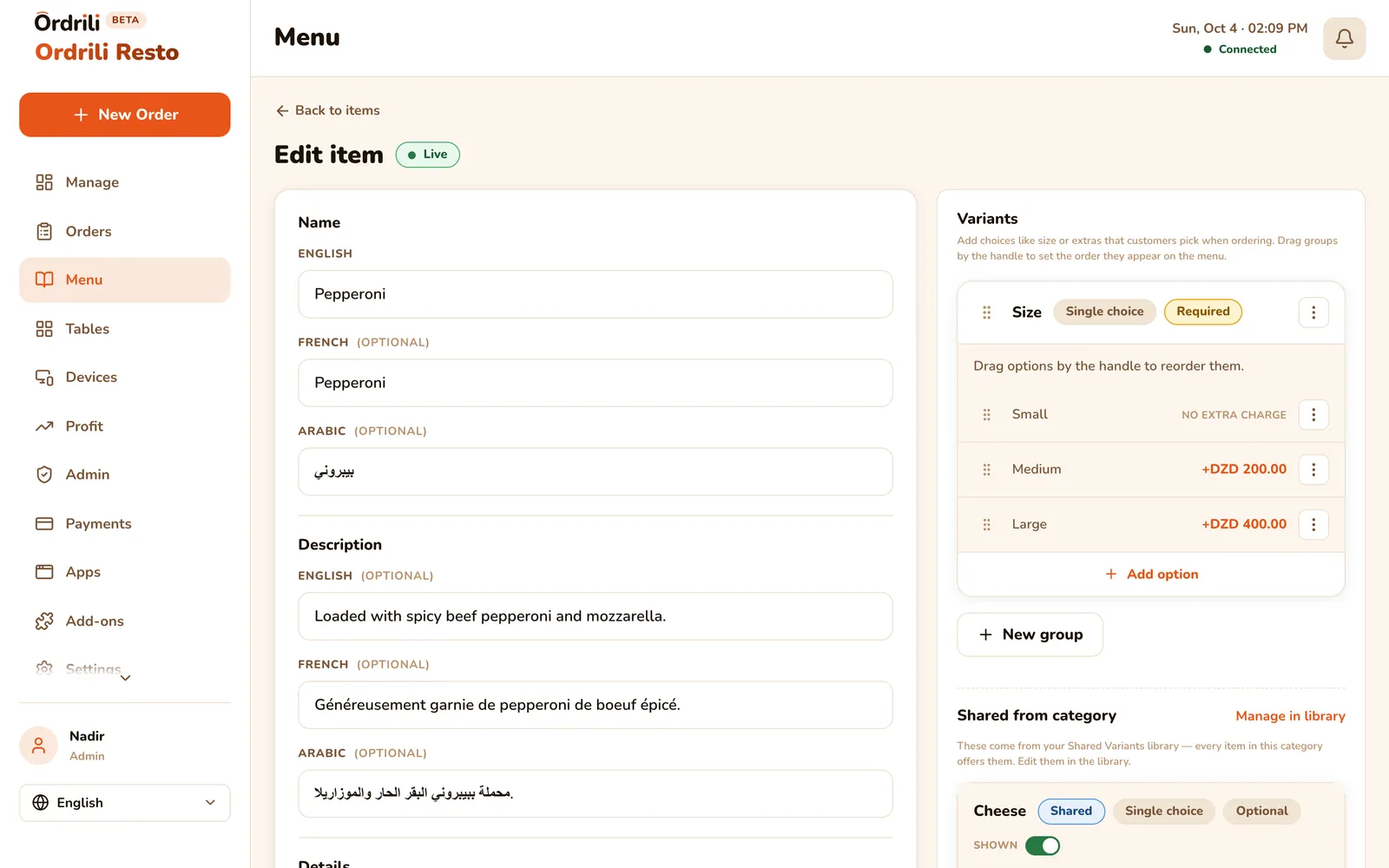The width and height of the screenshot is (1389, 868).
Task: Grab the Small option drag handle
Action: 986,415
